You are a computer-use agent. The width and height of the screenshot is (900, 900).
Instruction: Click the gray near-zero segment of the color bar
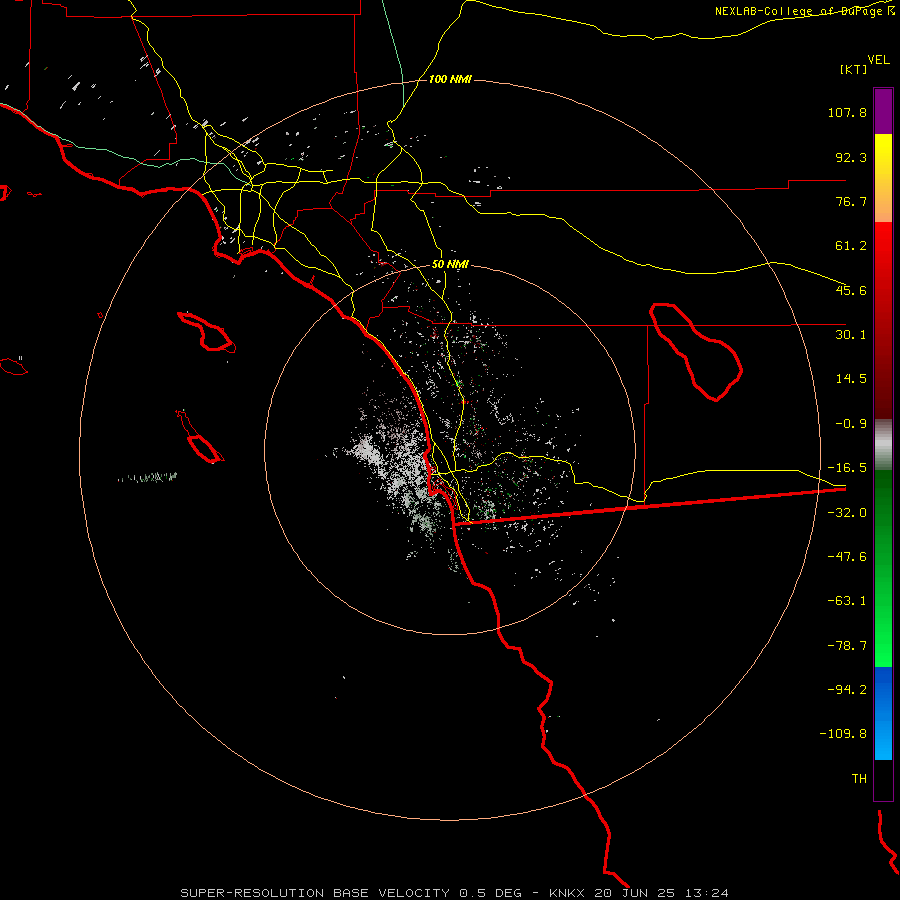coord(883,445)
